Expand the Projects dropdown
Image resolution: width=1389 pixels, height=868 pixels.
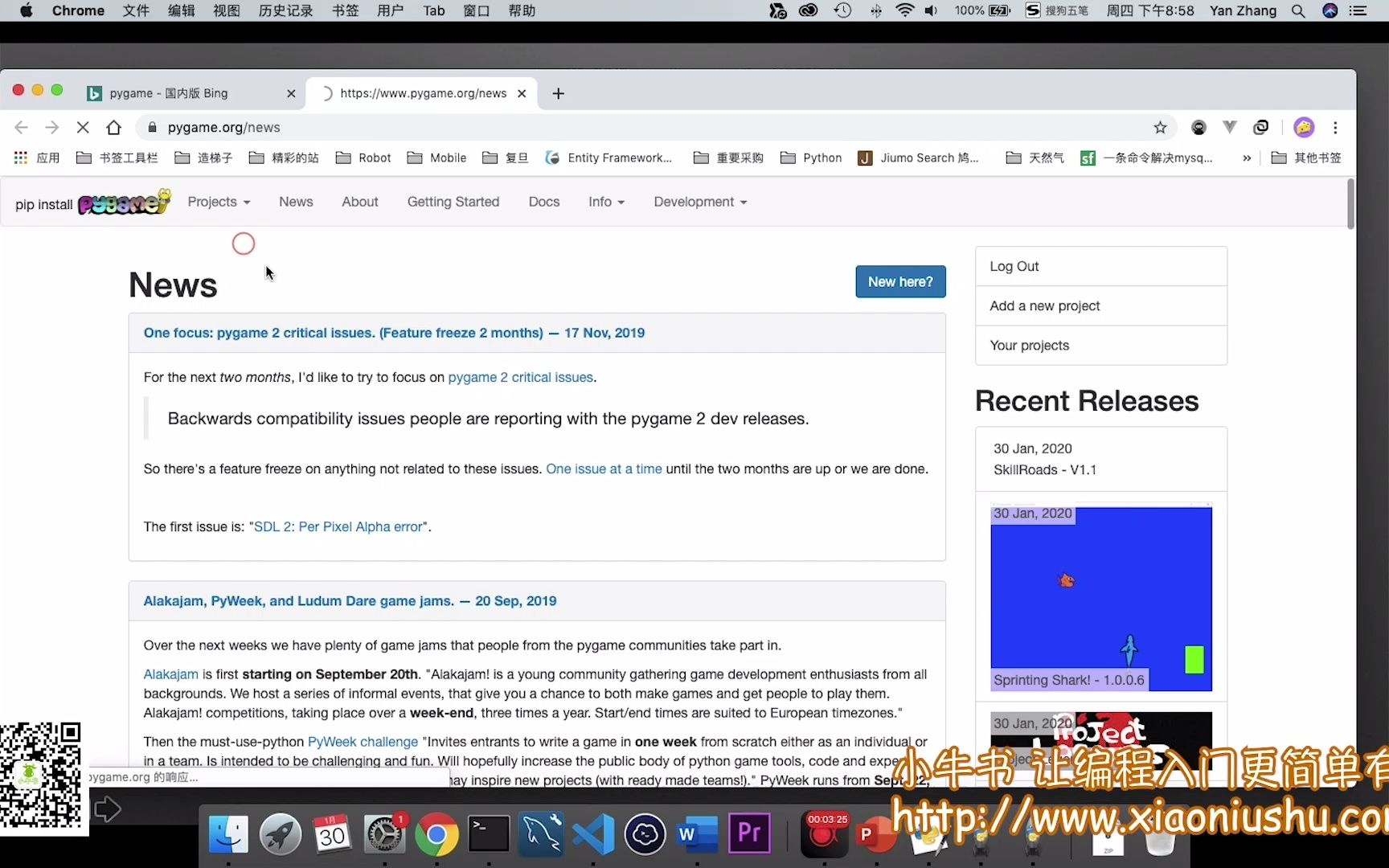click(x=219, y=202)
